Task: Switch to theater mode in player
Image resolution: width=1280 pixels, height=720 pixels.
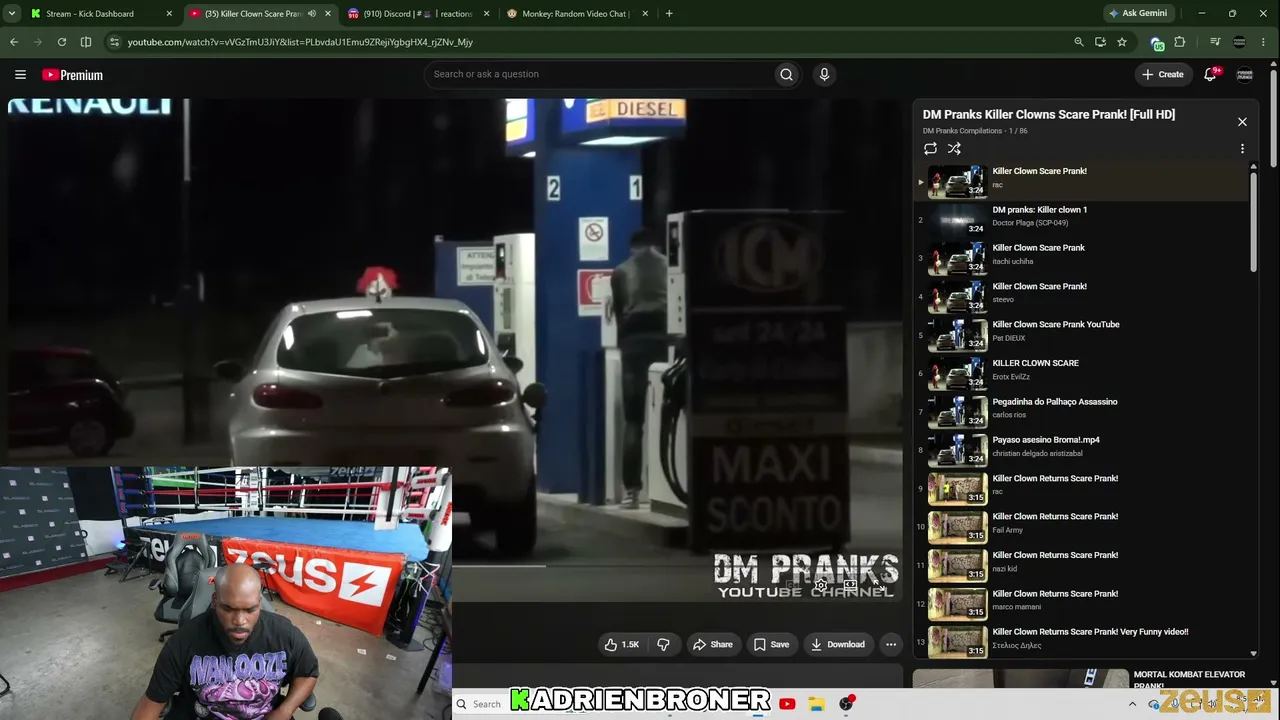Action: (x=850, y=586)
